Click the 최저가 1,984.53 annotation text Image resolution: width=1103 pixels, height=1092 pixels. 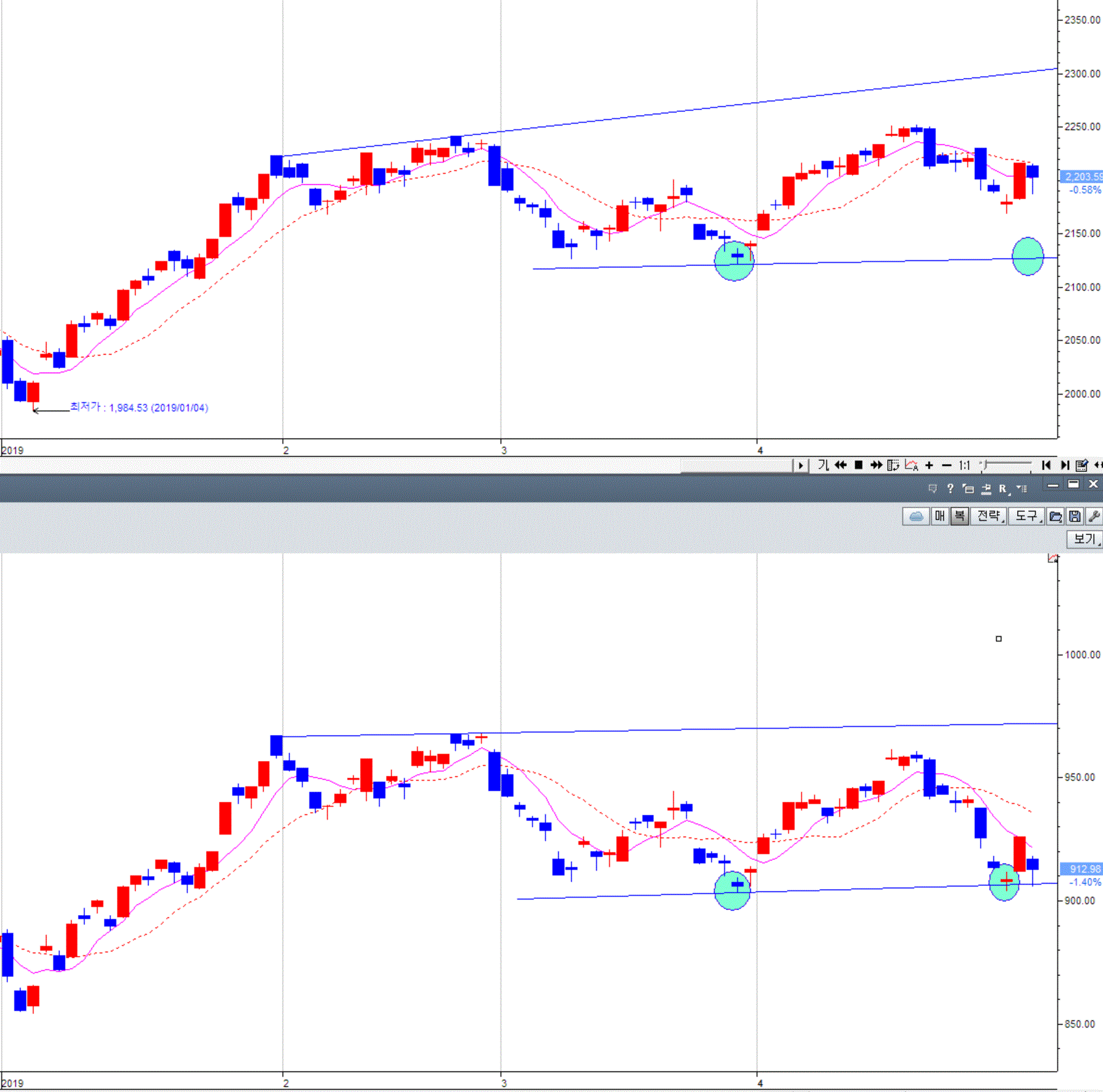[x=139, y=407]
